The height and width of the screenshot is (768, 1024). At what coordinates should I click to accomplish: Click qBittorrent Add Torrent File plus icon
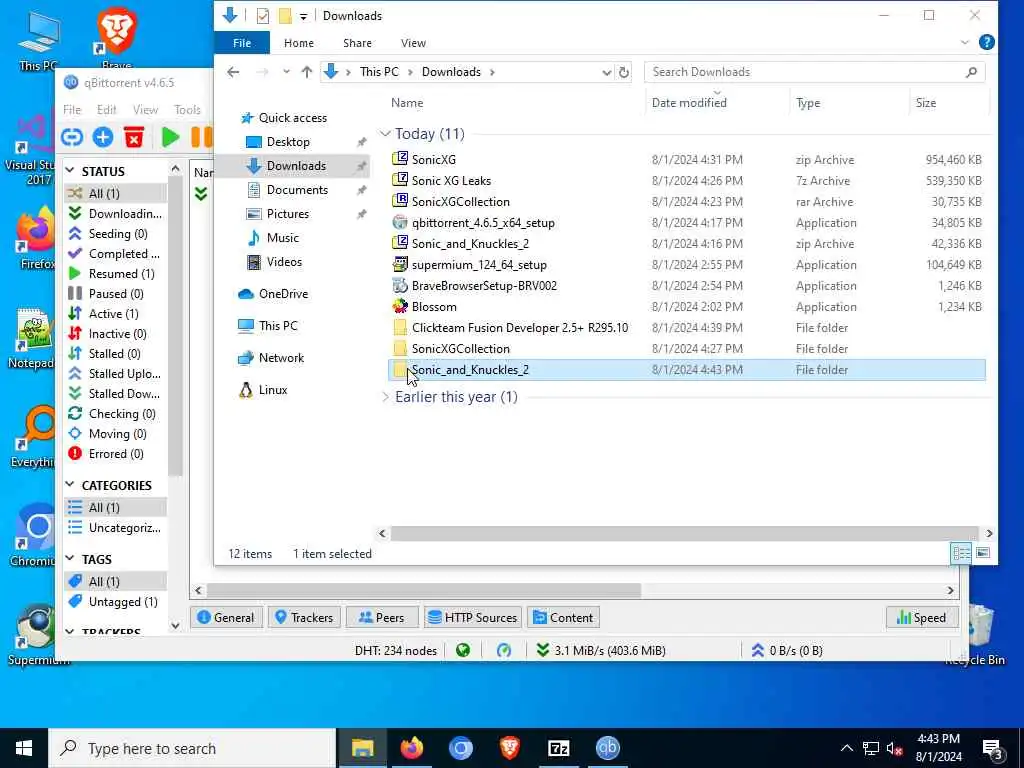(x=103, y=137)
